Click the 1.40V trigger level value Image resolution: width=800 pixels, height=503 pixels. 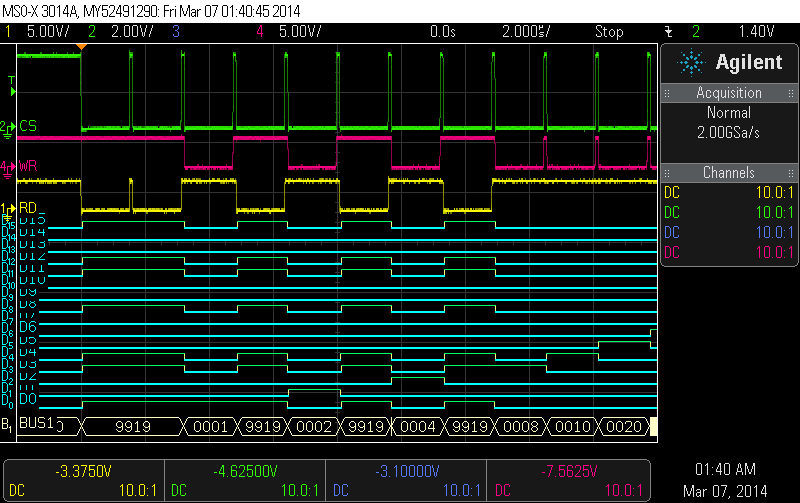756,32
